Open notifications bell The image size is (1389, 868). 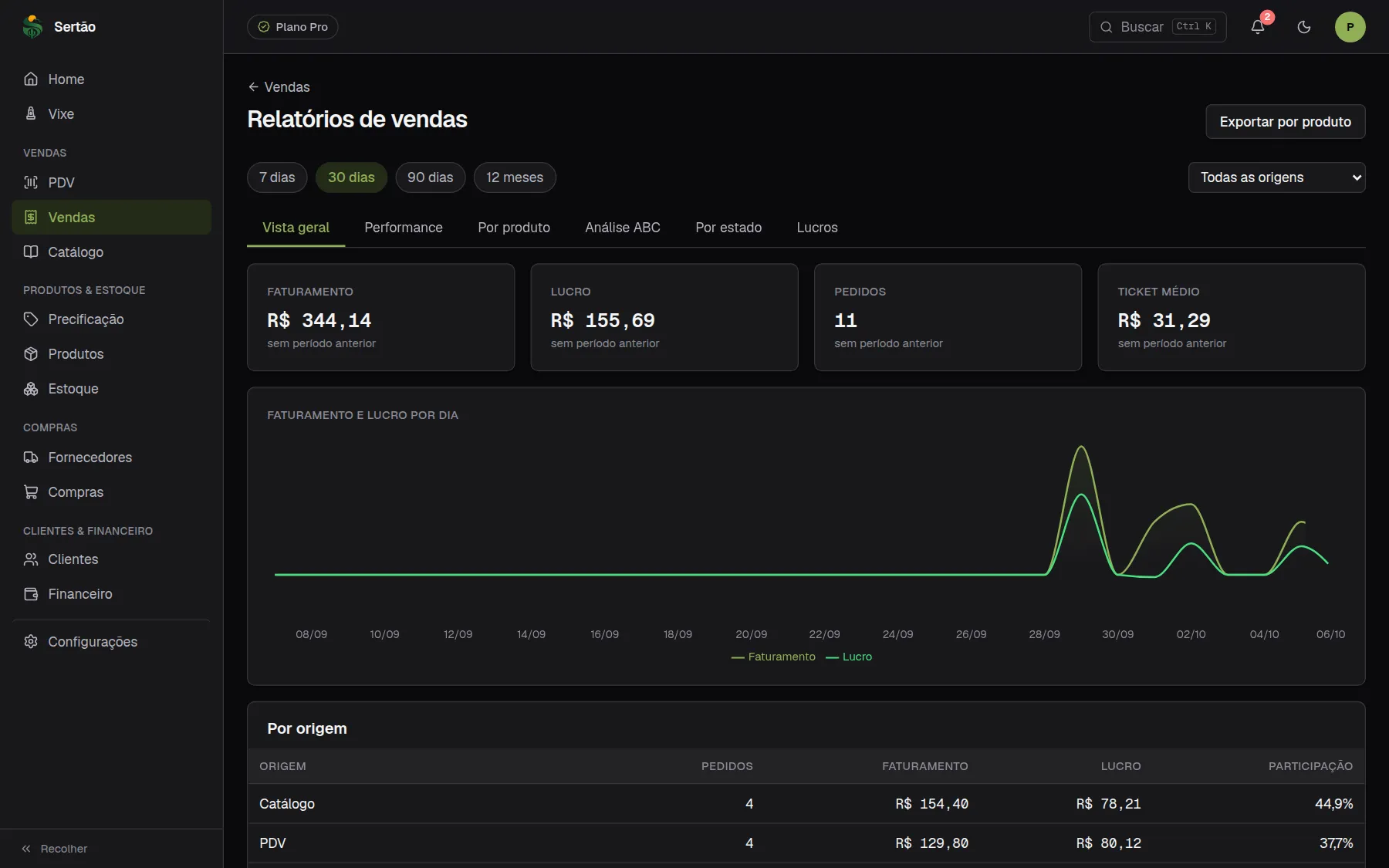click(1258, 27)
